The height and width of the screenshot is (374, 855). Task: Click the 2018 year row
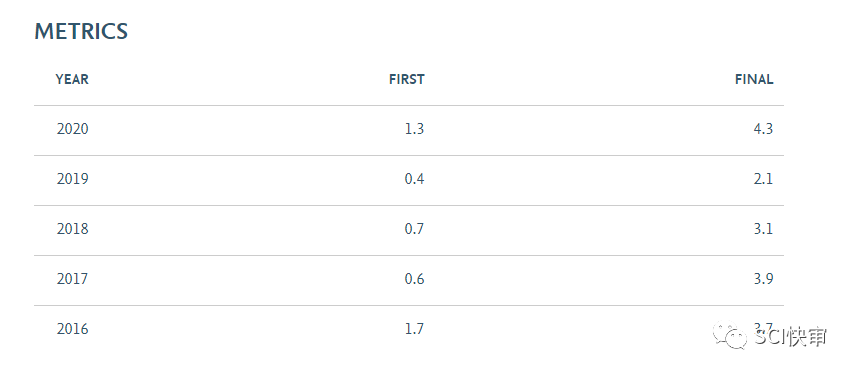(x=409, y=231)
